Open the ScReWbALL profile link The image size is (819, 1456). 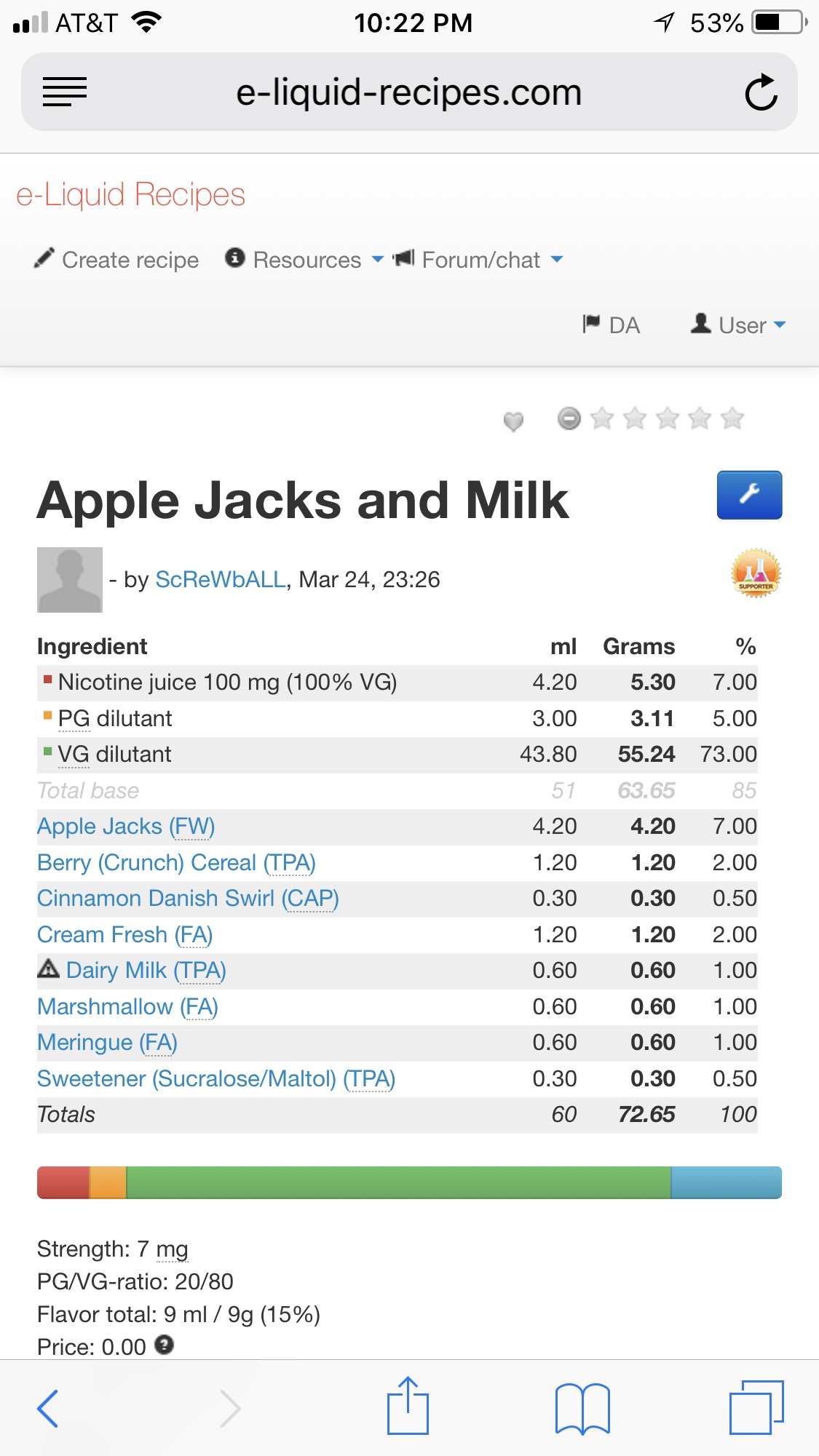[x=219, y=579]
